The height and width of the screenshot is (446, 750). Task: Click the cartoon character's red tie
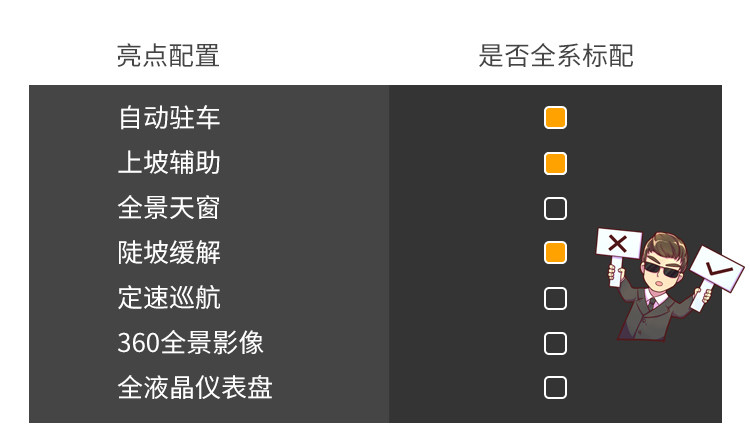pos(651,303)
